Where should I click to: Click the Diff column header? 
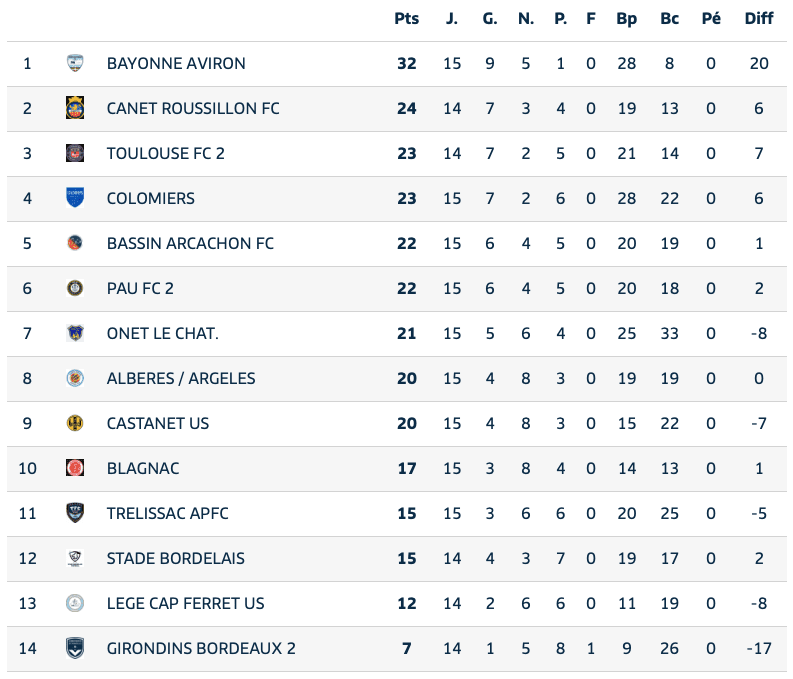pos(759,19)
